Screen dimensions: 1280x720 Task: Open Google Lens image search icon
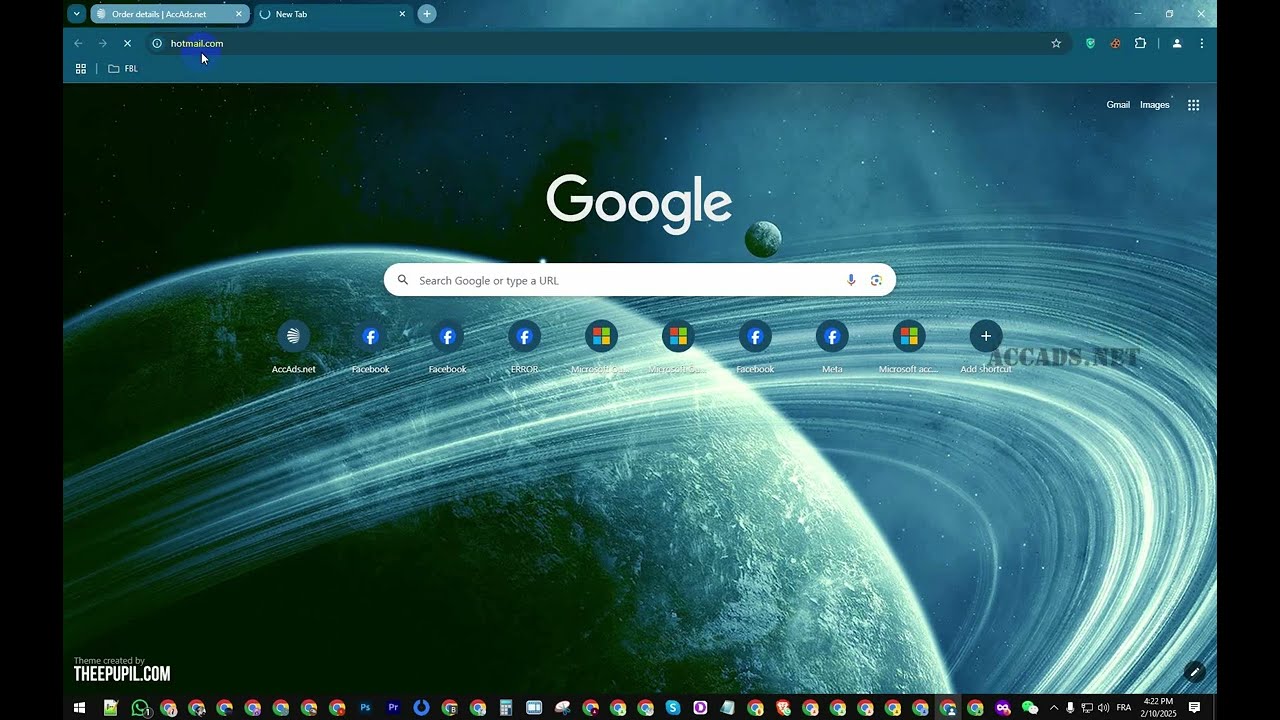click(876, 280)
